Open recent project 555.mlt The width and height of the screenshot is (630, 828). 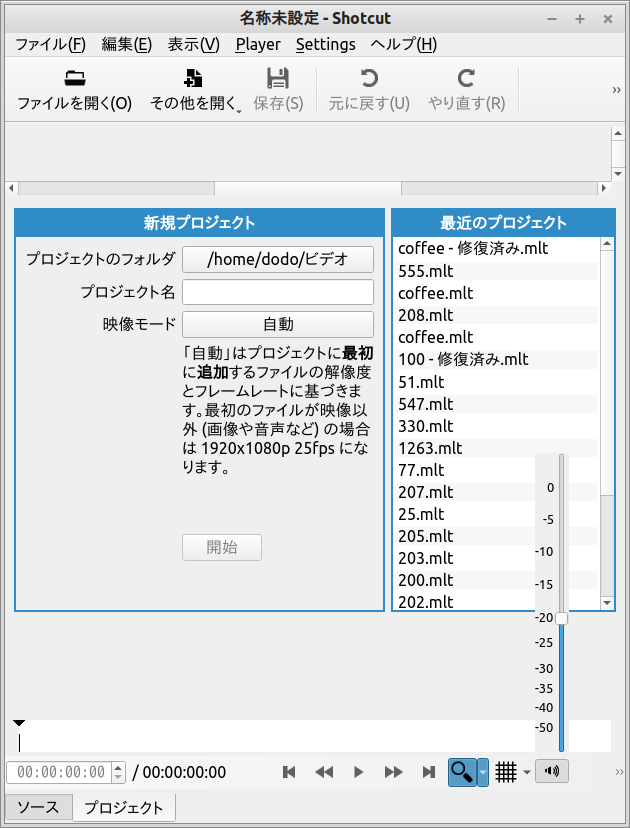click(425, 271)
